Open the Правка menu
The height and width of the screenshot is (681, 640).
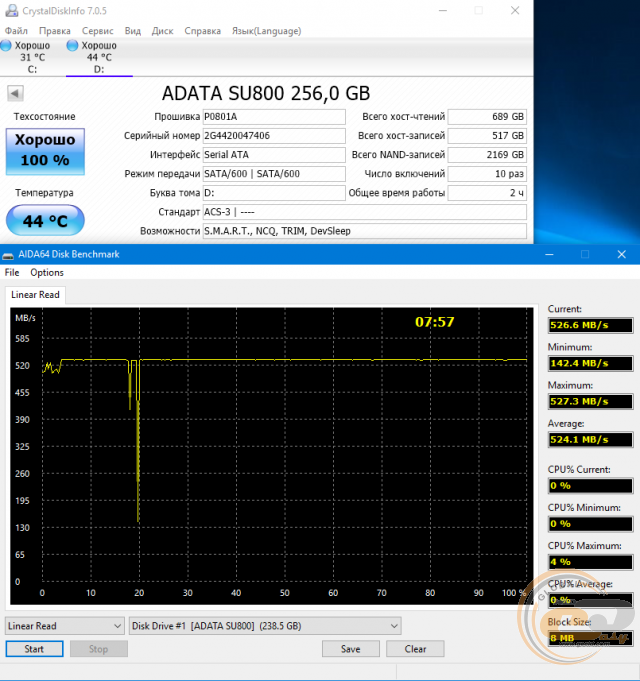[x=55, y=31]
